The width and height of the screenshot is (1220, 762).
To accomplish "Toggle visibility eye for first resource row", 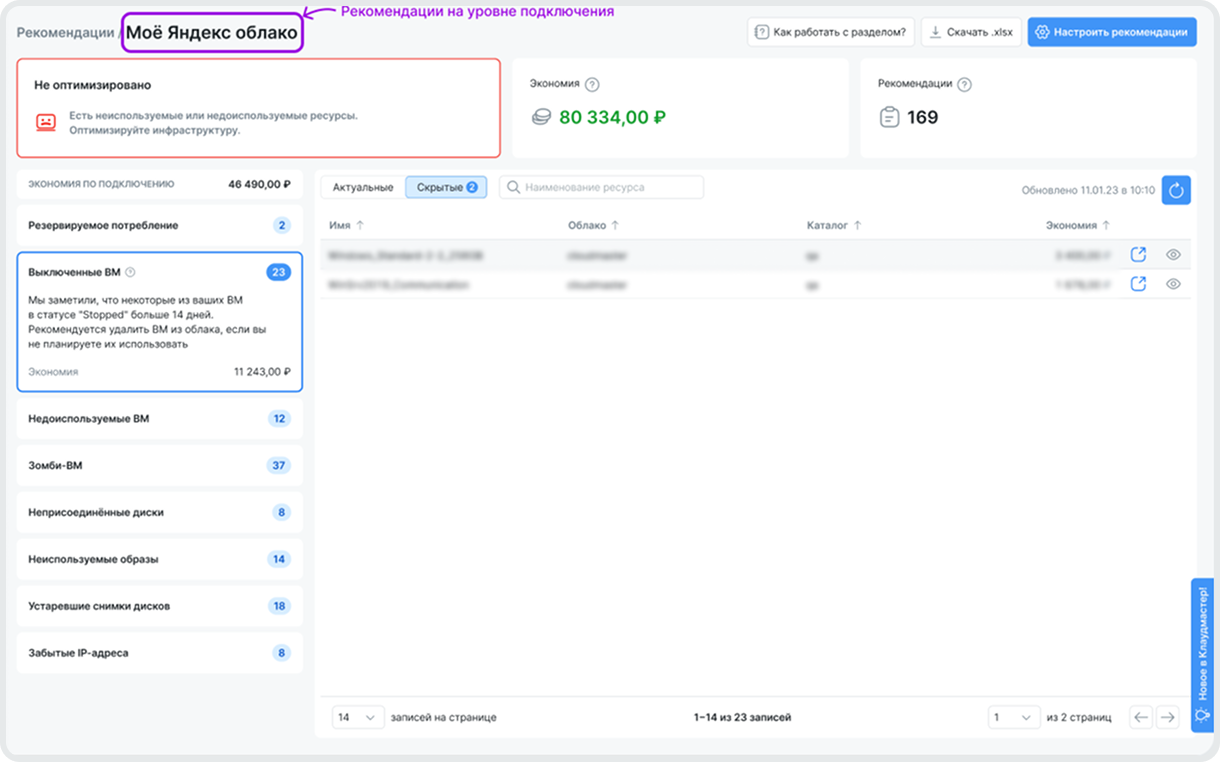I will point(1173,255).
